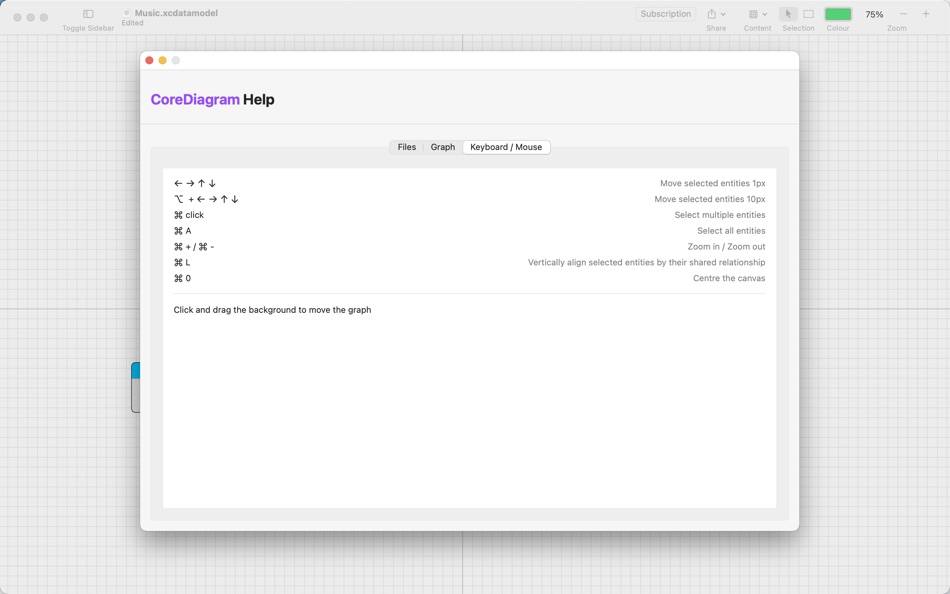Viewport: 950px width, 594px height.
Task: Click the 75% zoom value
Action: [x=874, y=15]
